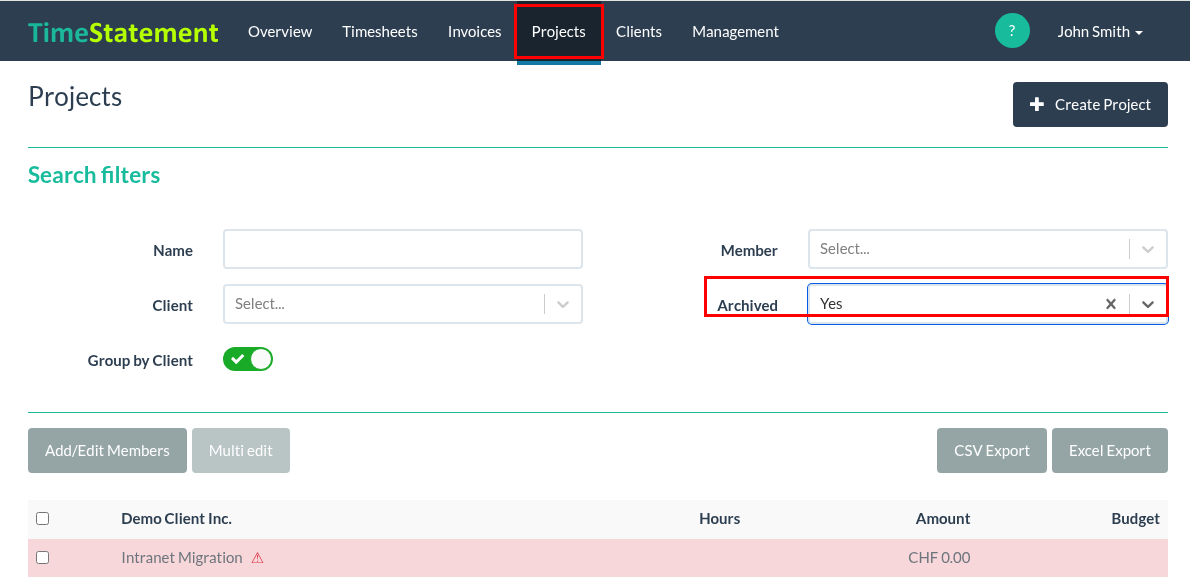The width and height of the screenshot is (1190, 584).
Task: Open the Timesheets menu item
Action: coord(379,32)
